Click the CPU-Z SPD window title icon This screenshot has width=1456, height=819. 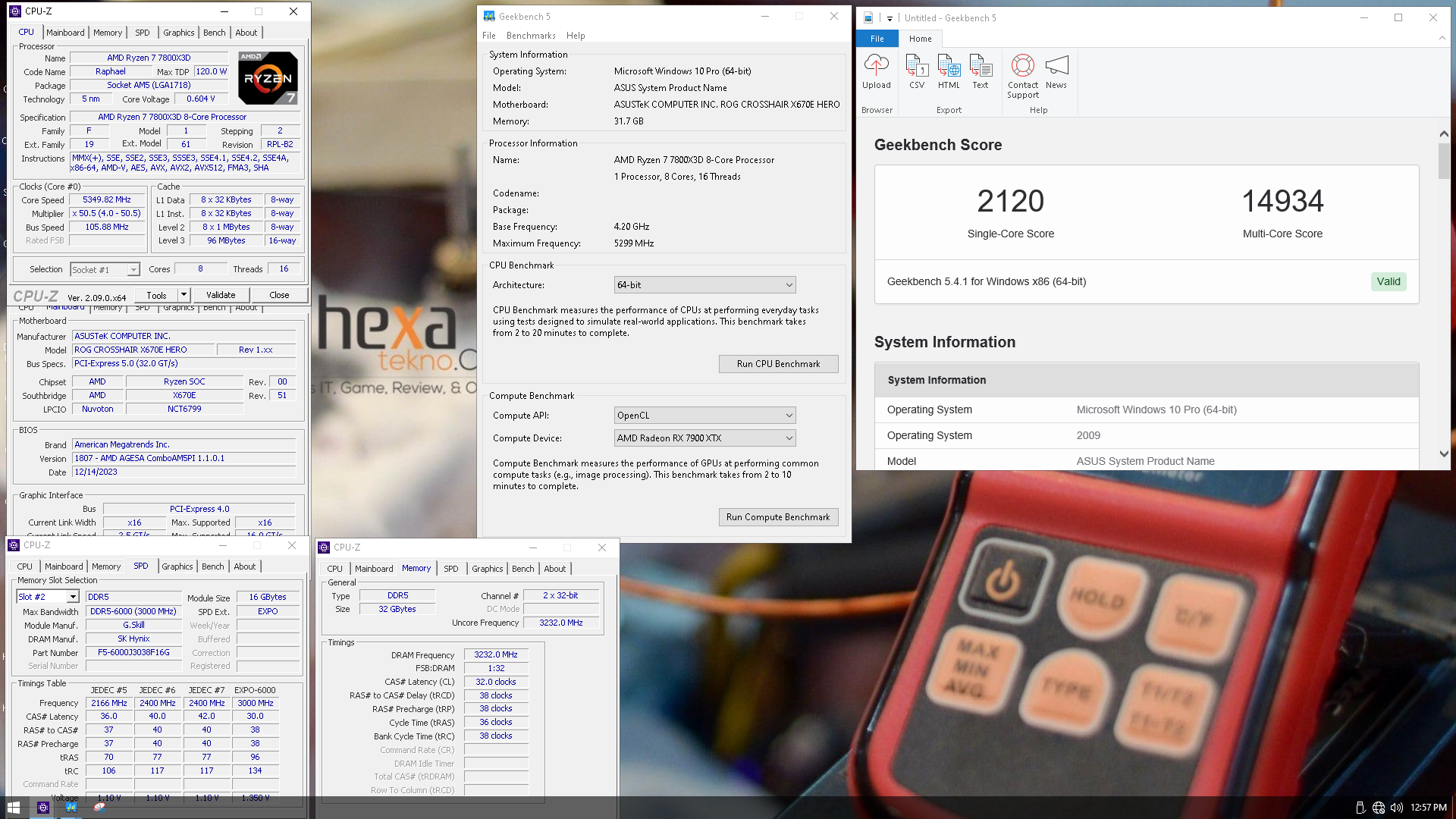[14, 545]
